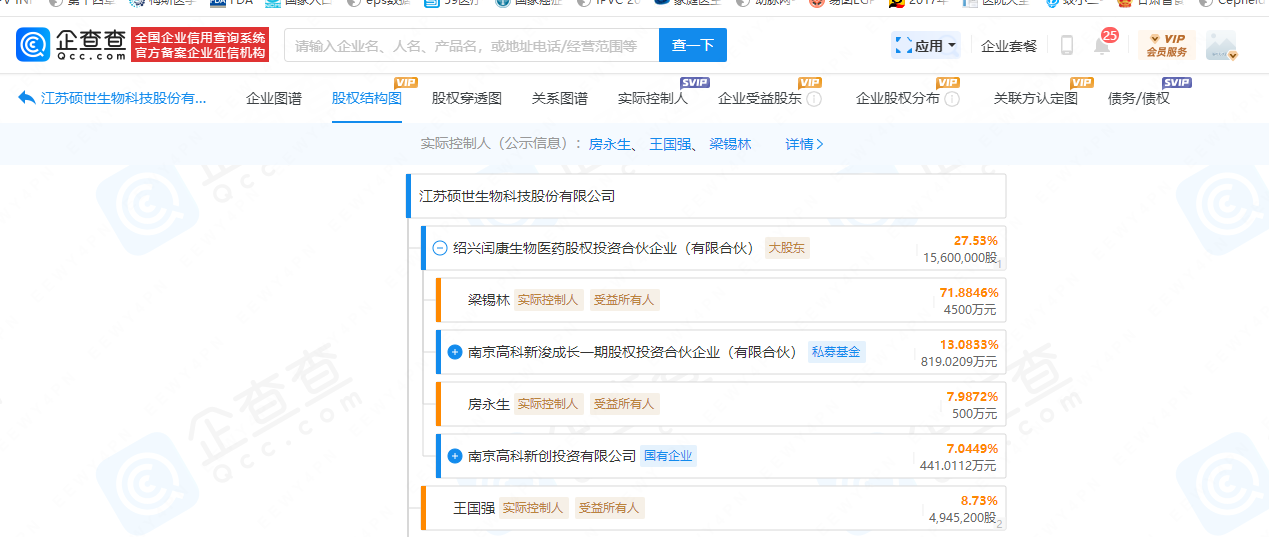Click the 大股东 tag

point(787,248)
